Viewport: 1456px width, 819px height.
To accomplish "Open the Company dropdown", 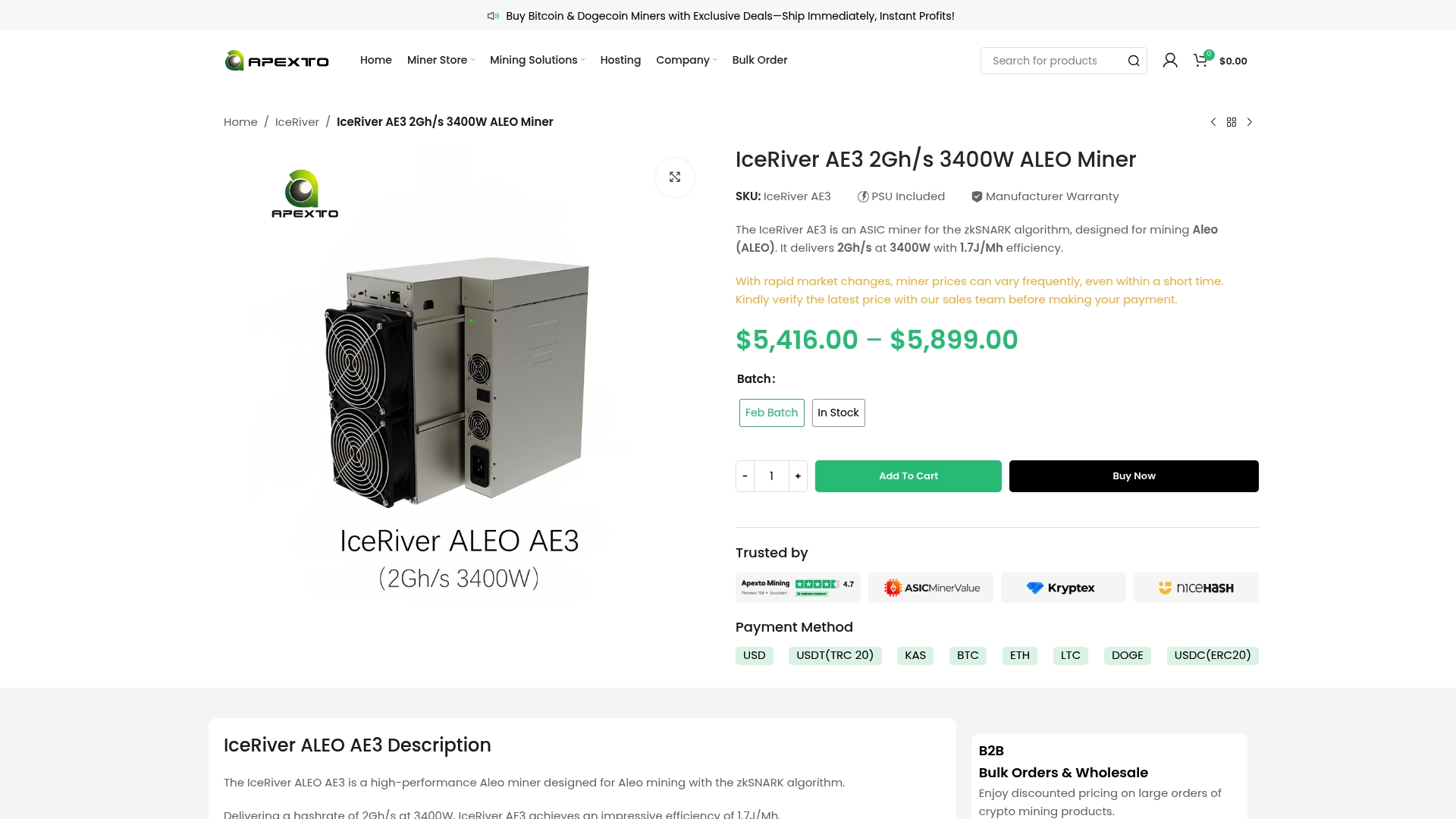I will tap(683, 60).
